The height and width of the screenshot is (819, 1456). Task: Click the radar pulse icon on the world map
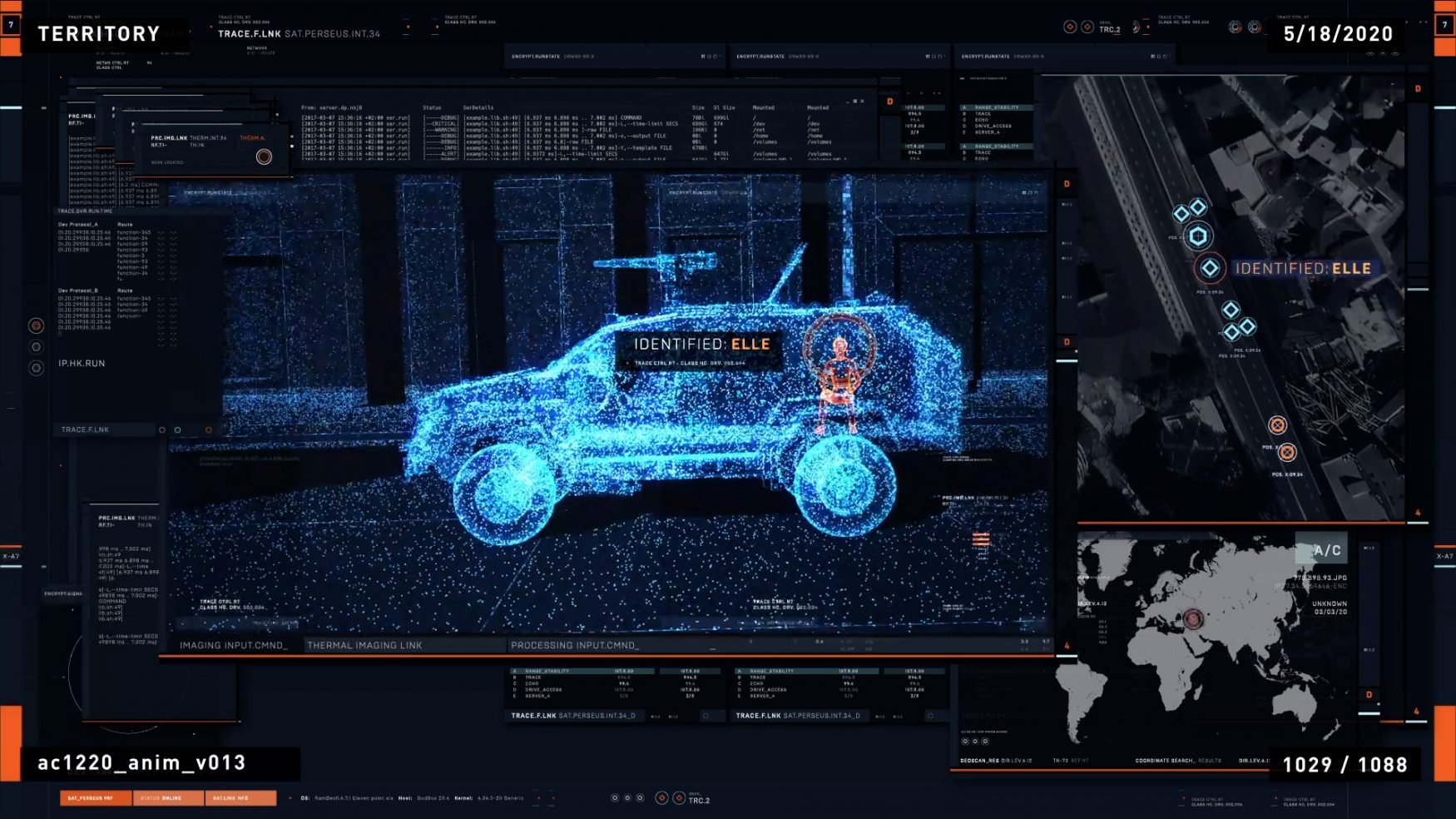point(1193,617)
